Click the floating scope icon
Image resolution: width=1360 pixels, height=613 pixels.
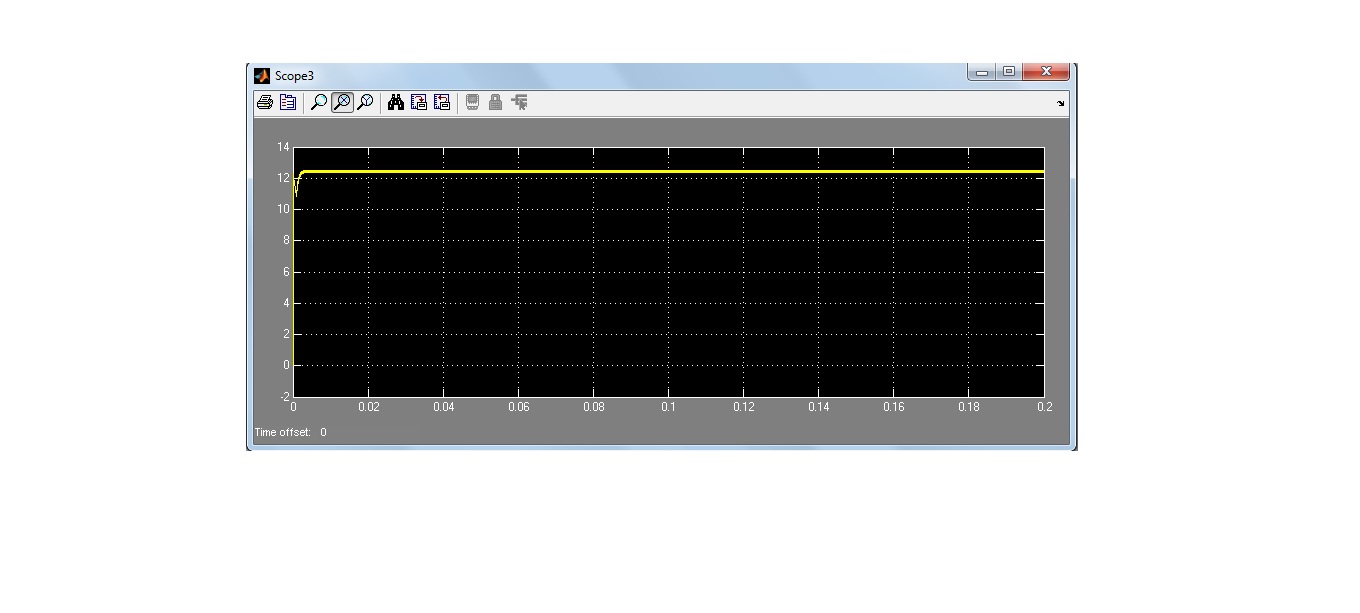tap(473, 102)
